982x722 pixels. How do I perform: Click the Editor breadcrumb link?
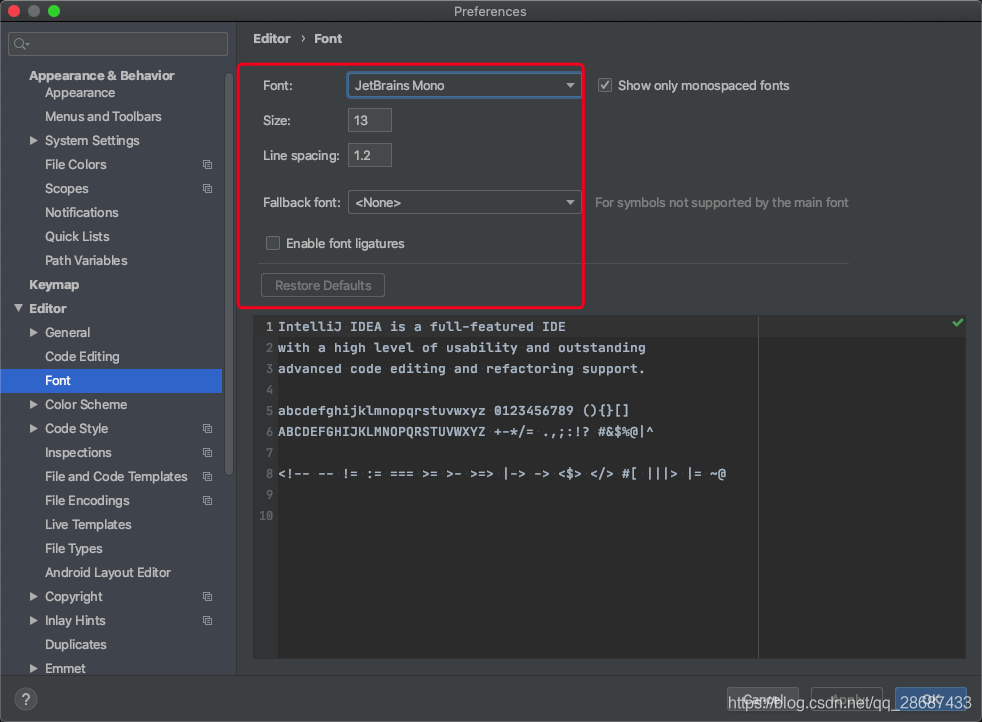tap(271, 39)
